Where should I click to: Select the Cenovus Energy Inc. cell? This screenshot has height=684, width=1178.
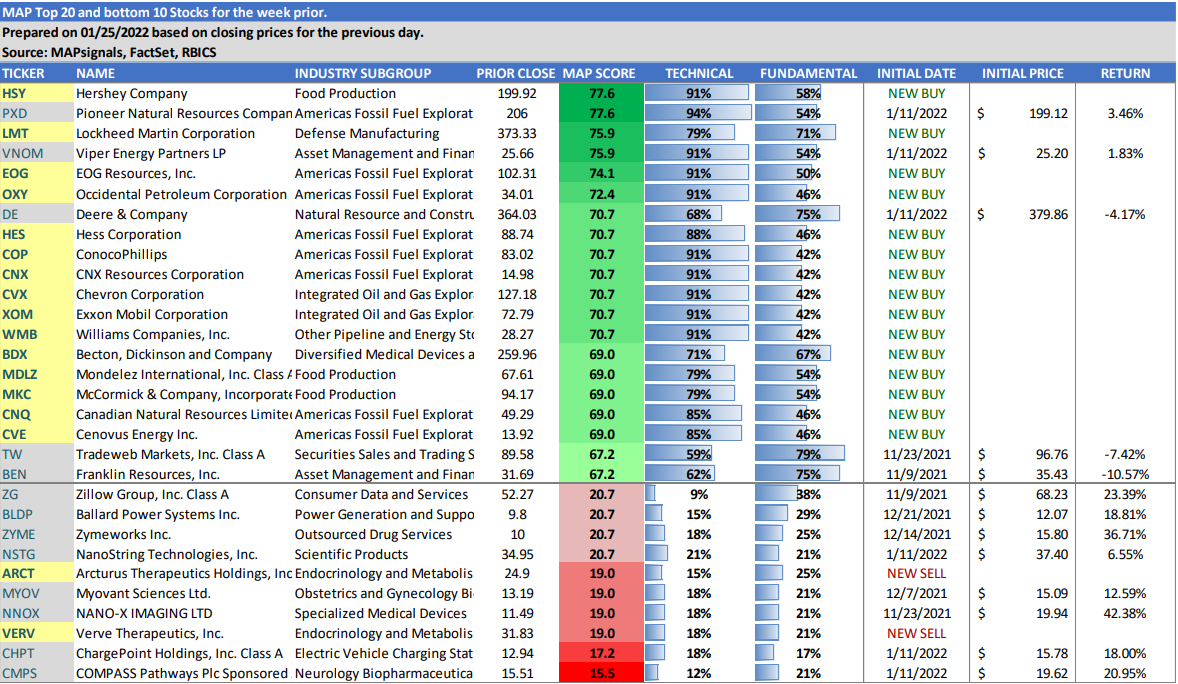pyautogui.click(x=137, y=434)
